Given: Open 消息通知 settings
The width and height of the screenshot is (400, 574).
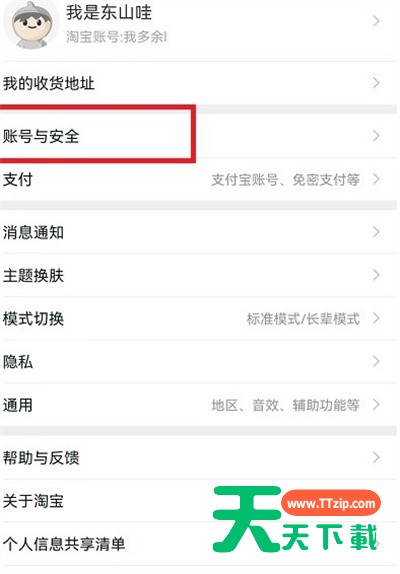Looking at the screenshot, I should click(199, 232).
